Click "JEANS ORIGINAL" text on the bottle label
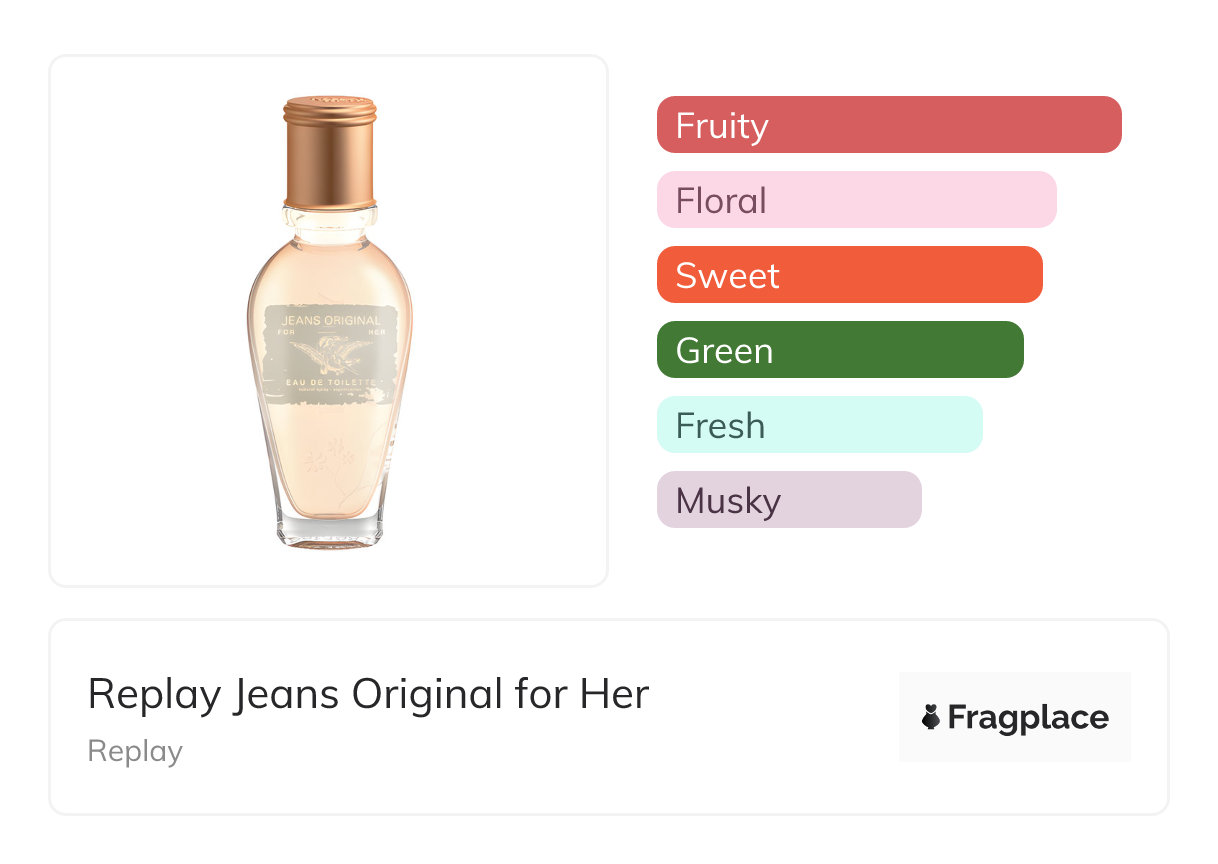This screenshot has height=864, width=1218. coord(330,320)
